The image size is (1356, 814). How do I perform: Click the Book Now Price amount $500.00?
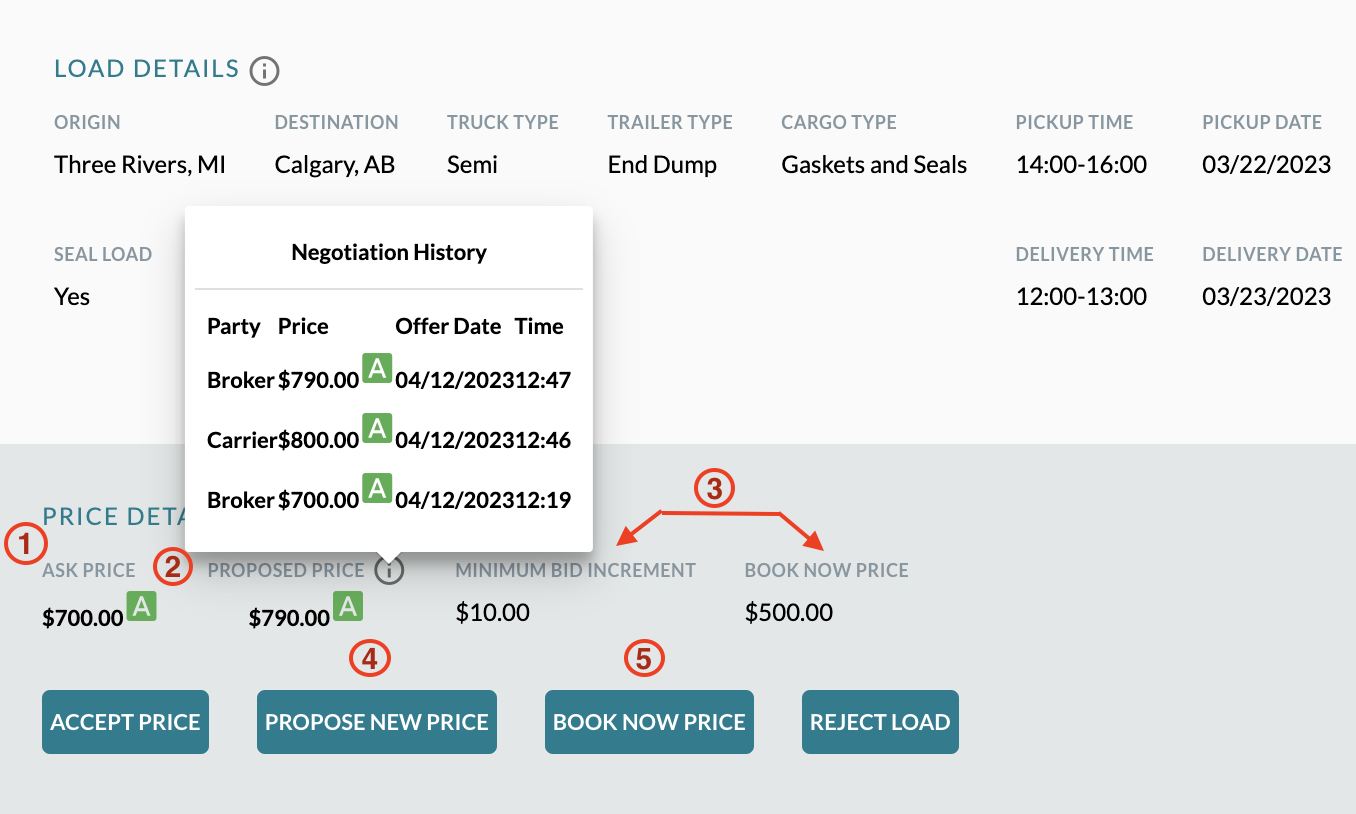pos(789,612)
